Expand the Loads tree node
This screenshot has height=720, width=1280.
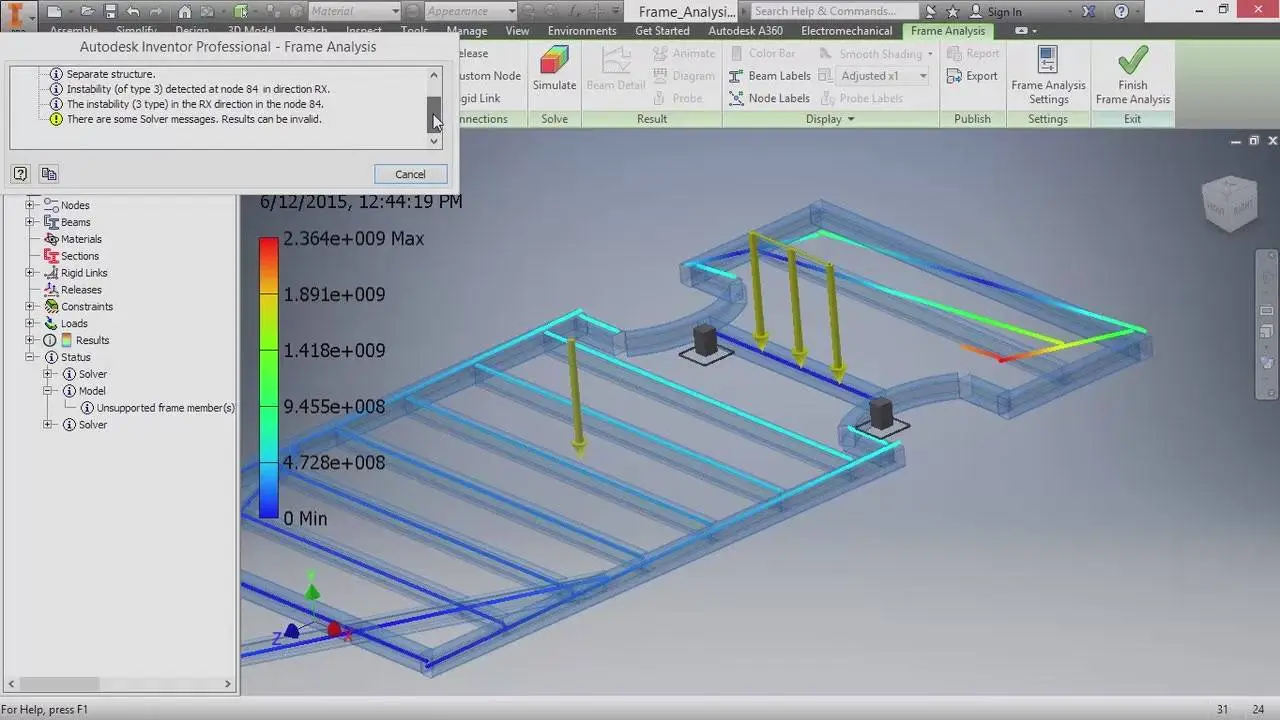(30, 323)
